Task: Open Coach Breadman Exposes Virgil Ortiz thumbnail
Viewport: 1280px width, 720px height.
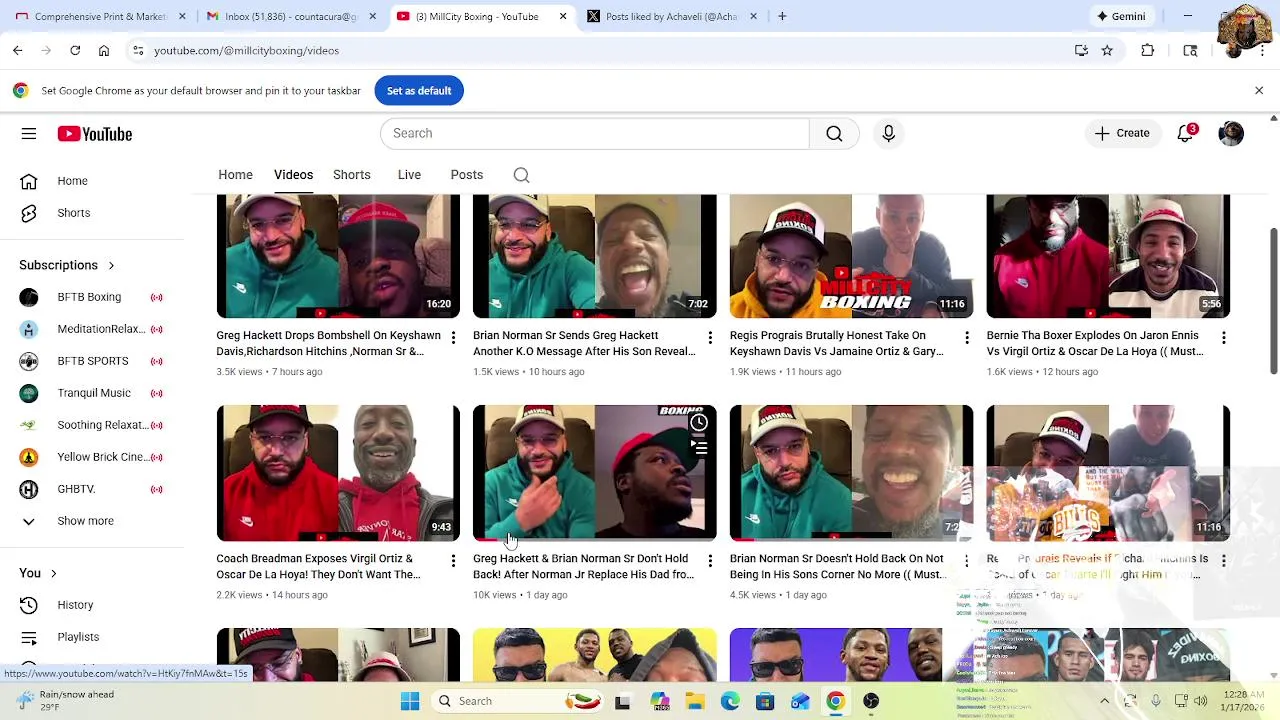Action: 338,473
